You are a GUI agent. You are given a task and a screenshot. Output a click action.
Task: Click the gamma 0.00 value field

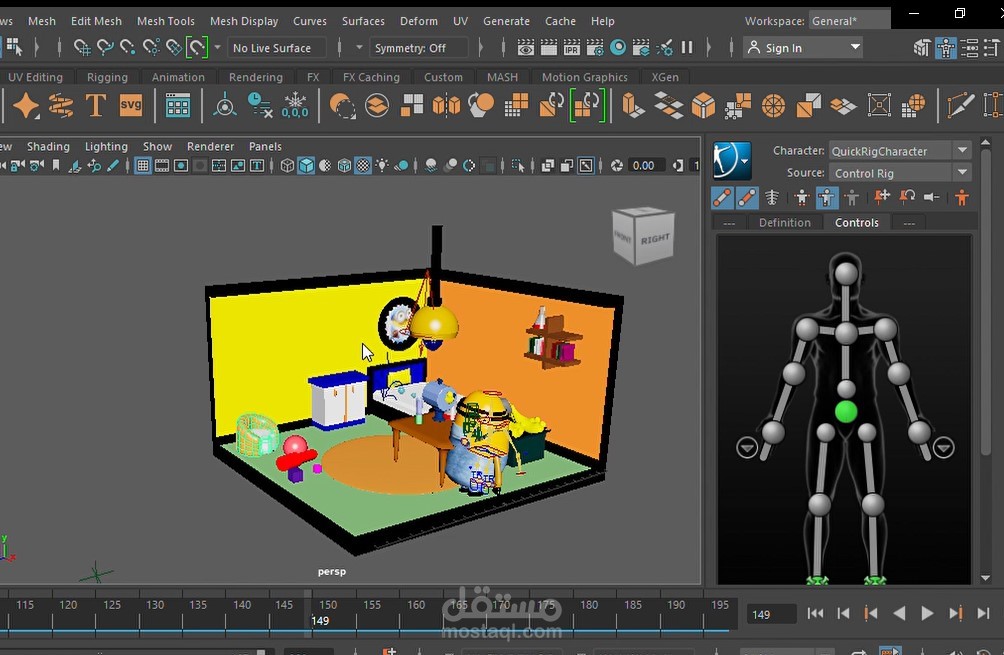pos(644,166)
